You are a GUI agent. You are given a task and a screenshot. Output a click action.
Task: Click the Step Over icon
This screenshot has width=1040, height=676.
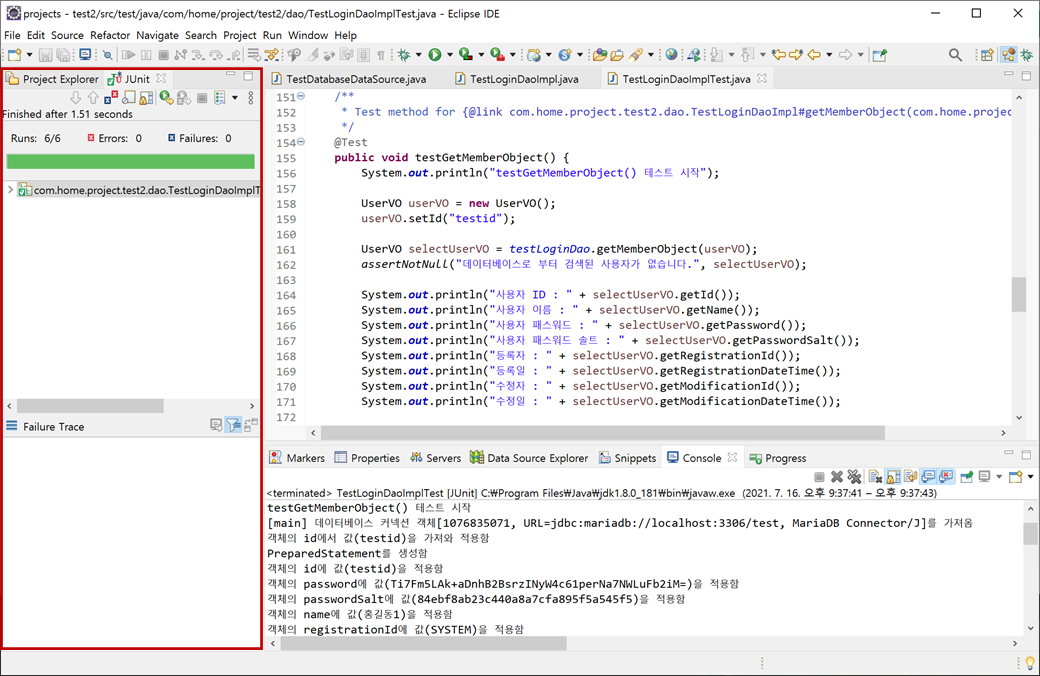216,55
